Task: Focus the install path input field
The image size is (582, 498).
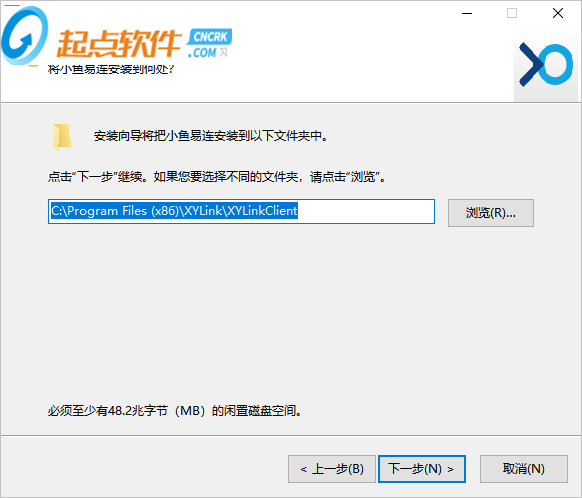Action: pyautogui.click(x=241, y=212)
